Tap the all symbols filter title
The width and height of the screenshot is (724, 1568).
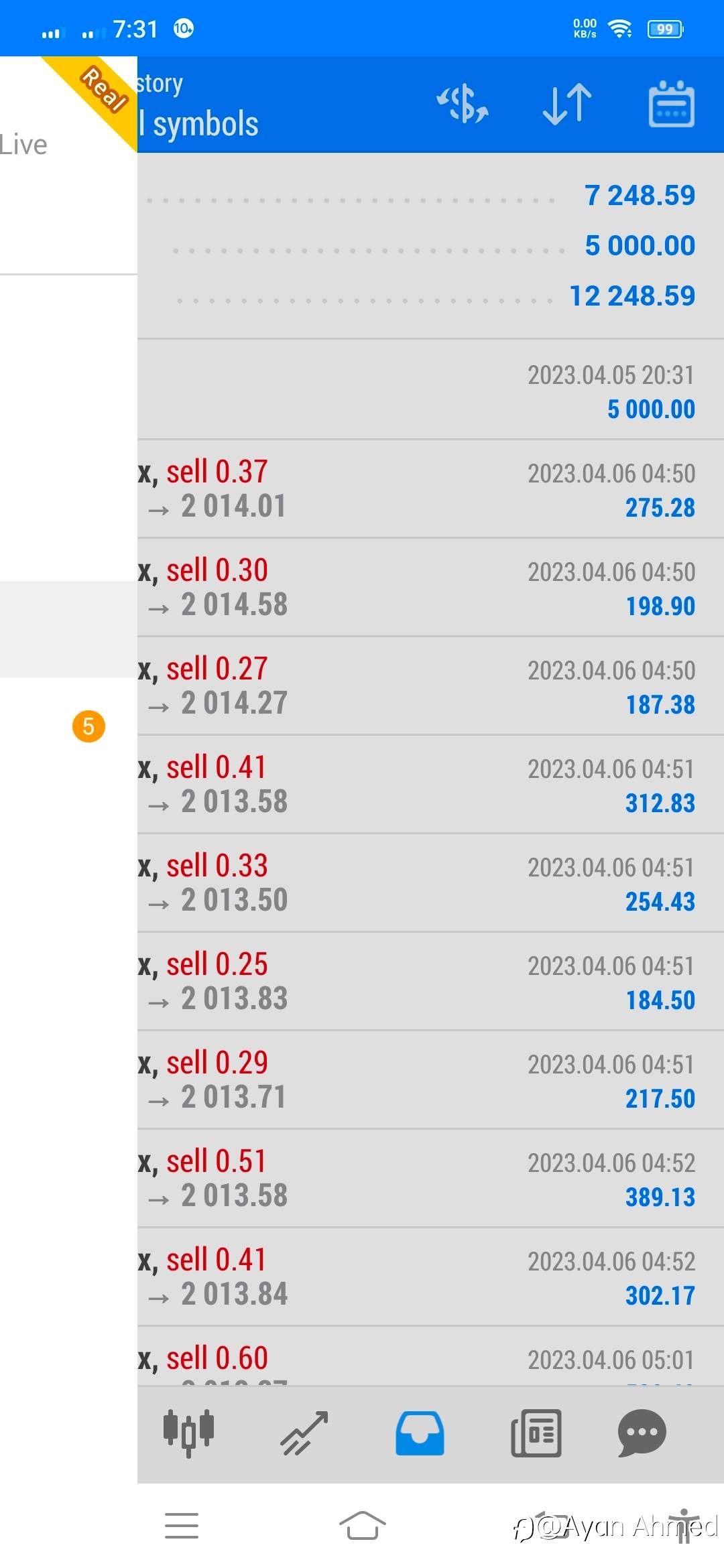[x=198, y=124]
